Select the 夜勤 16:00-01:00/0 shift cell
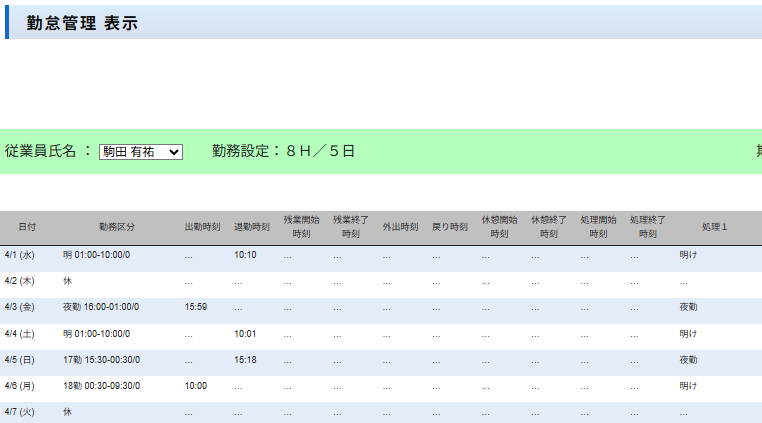 [x=101, y=307]
